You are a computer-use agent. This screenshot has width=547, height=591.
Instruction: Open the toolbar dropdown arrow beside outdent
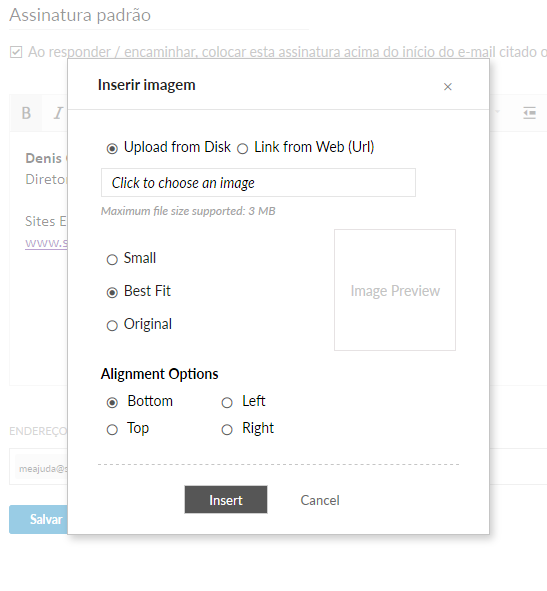[497, 112]
